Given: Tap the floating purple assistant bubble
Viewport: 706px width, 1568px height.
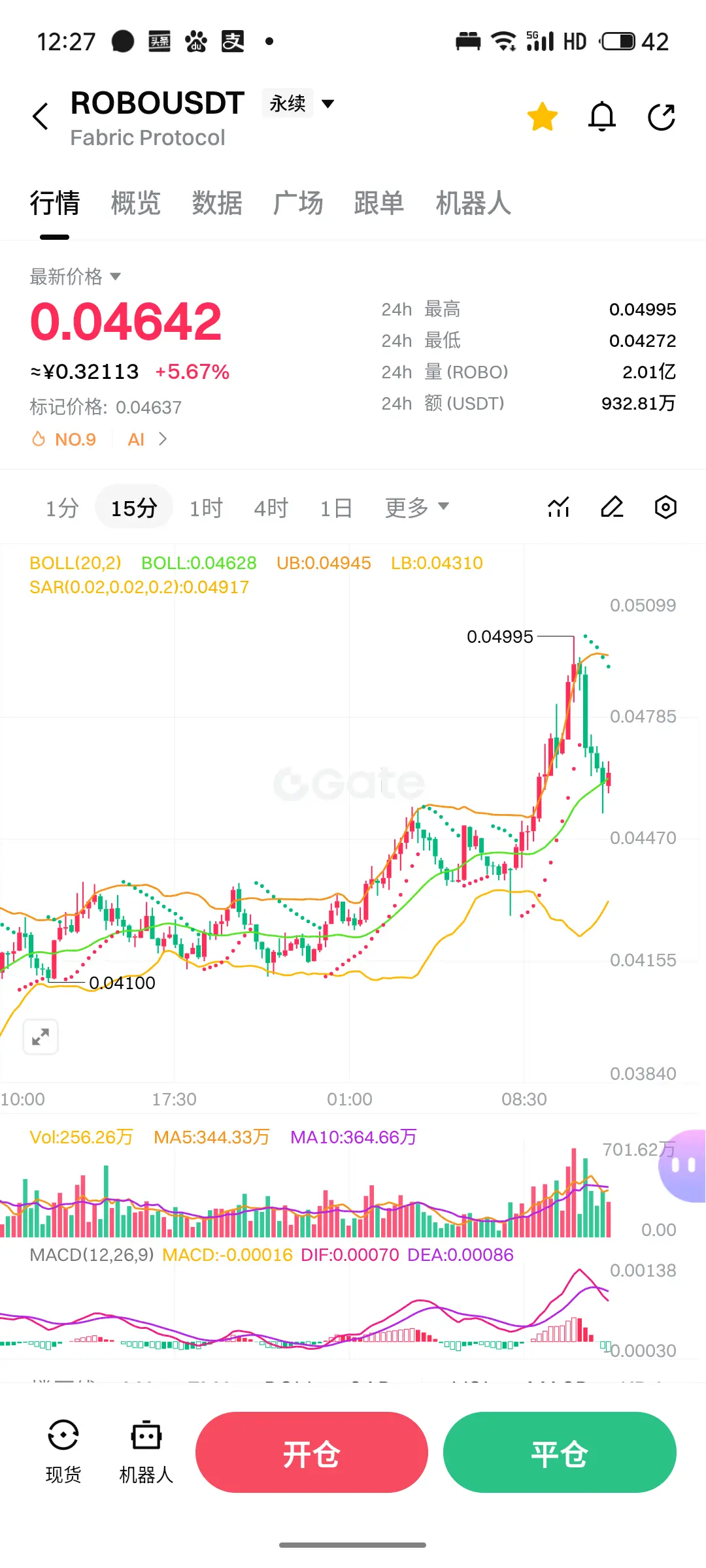Looking at the screenshot, I should [x=683, y=1166].
